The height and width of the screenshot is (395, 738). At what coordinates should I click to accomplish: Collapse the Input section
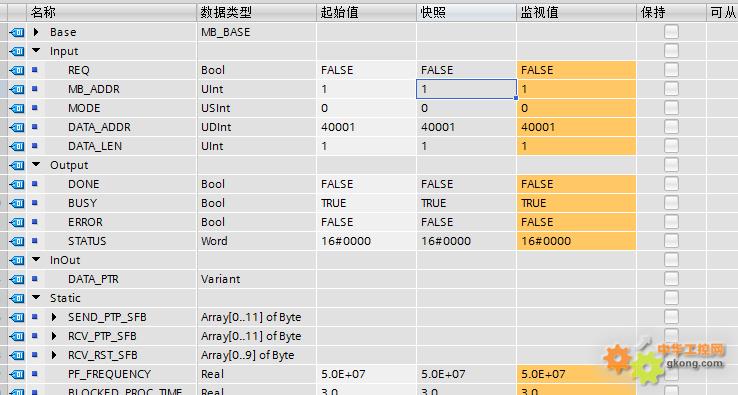click(36, 50)
